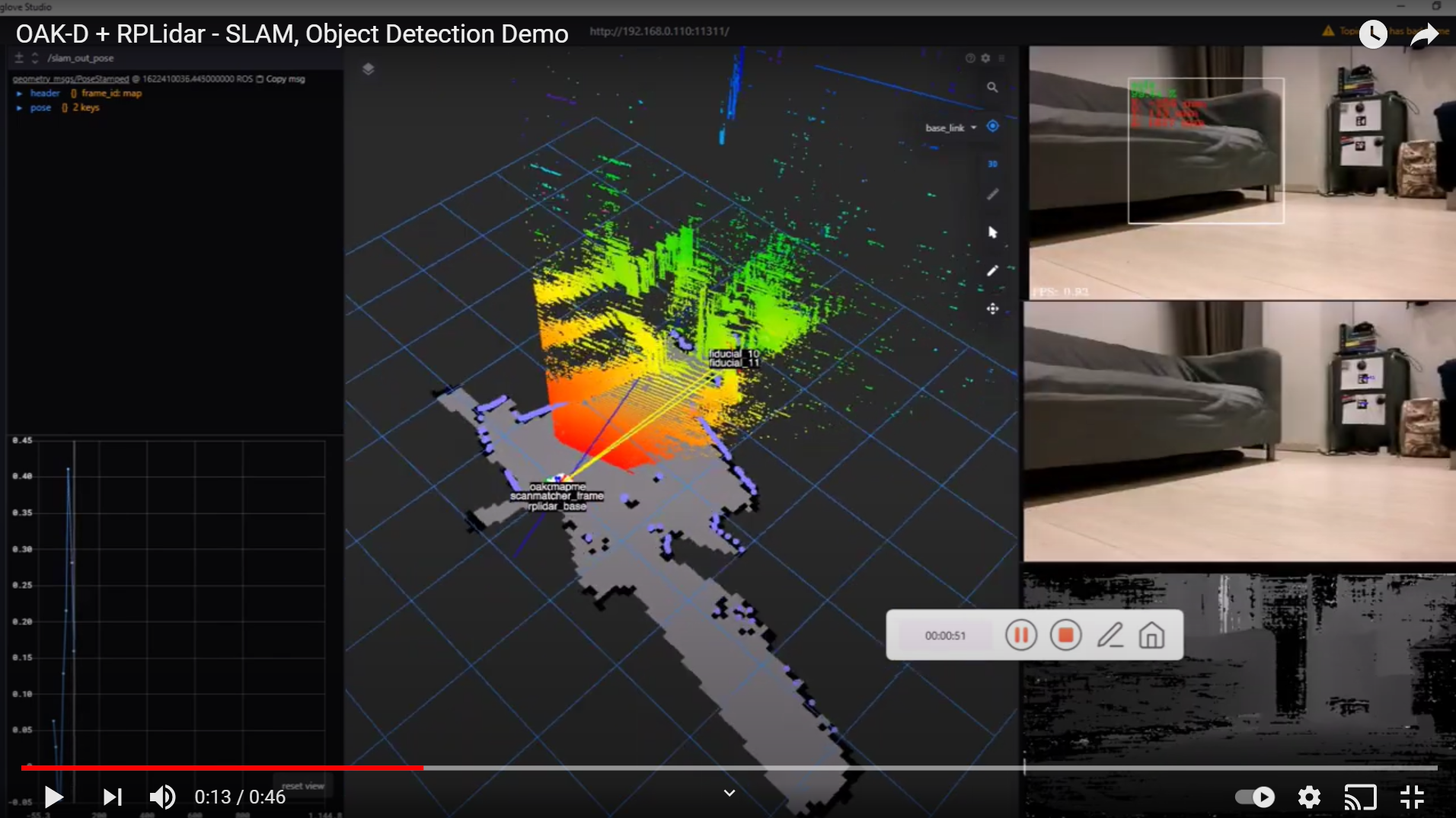Cast video with Play on TV icon
Screen dimensions: 1456x818
click(x=1361, y=797)
